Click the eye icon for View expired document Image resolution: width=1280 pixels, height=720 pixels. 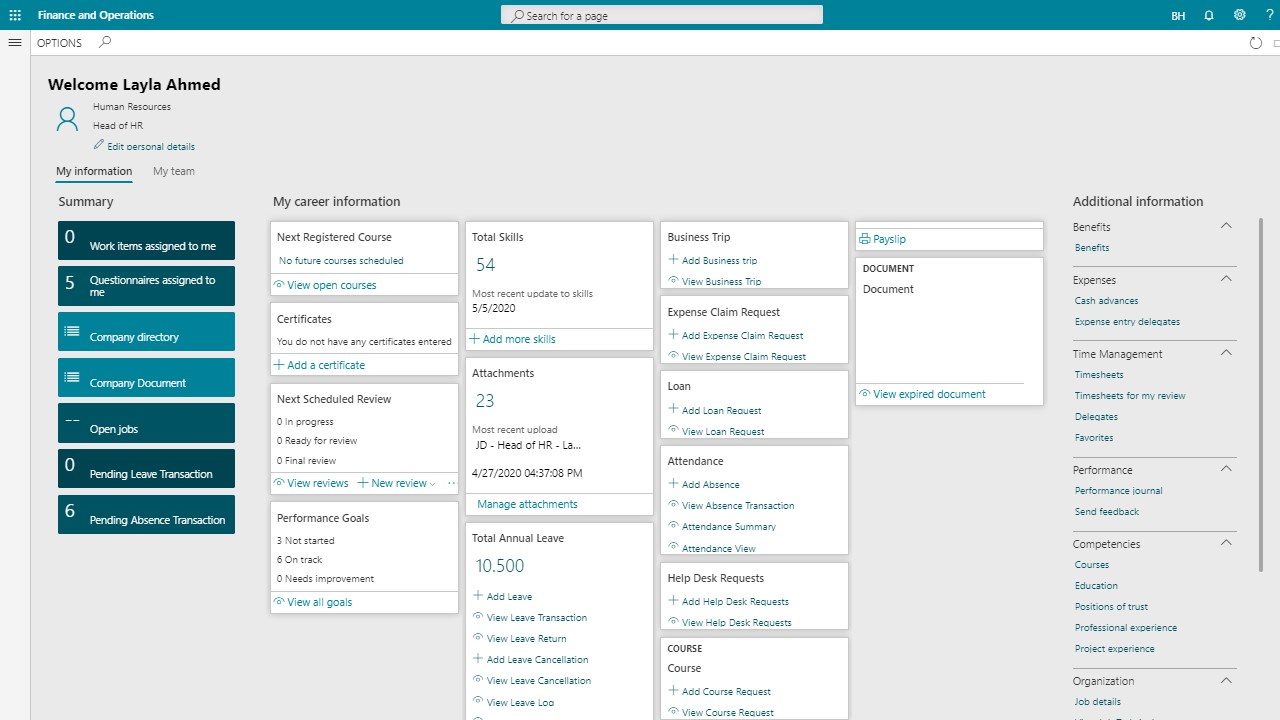click(865, 394)
